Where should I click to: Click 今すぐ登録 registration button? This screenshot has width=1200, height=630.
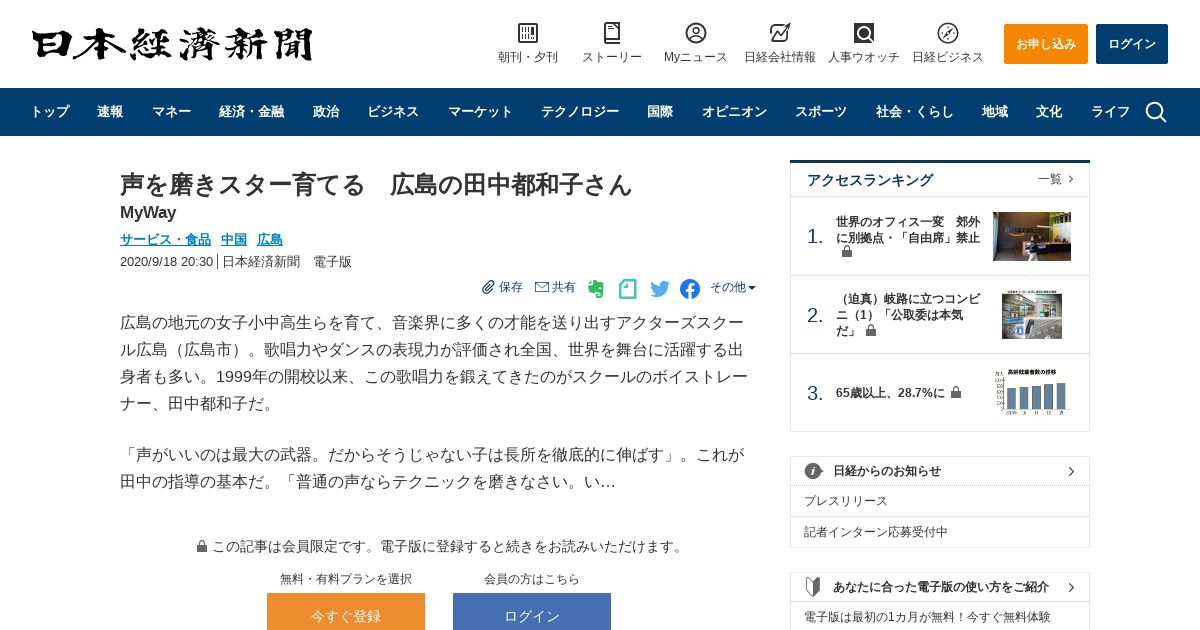pos(346,611)
